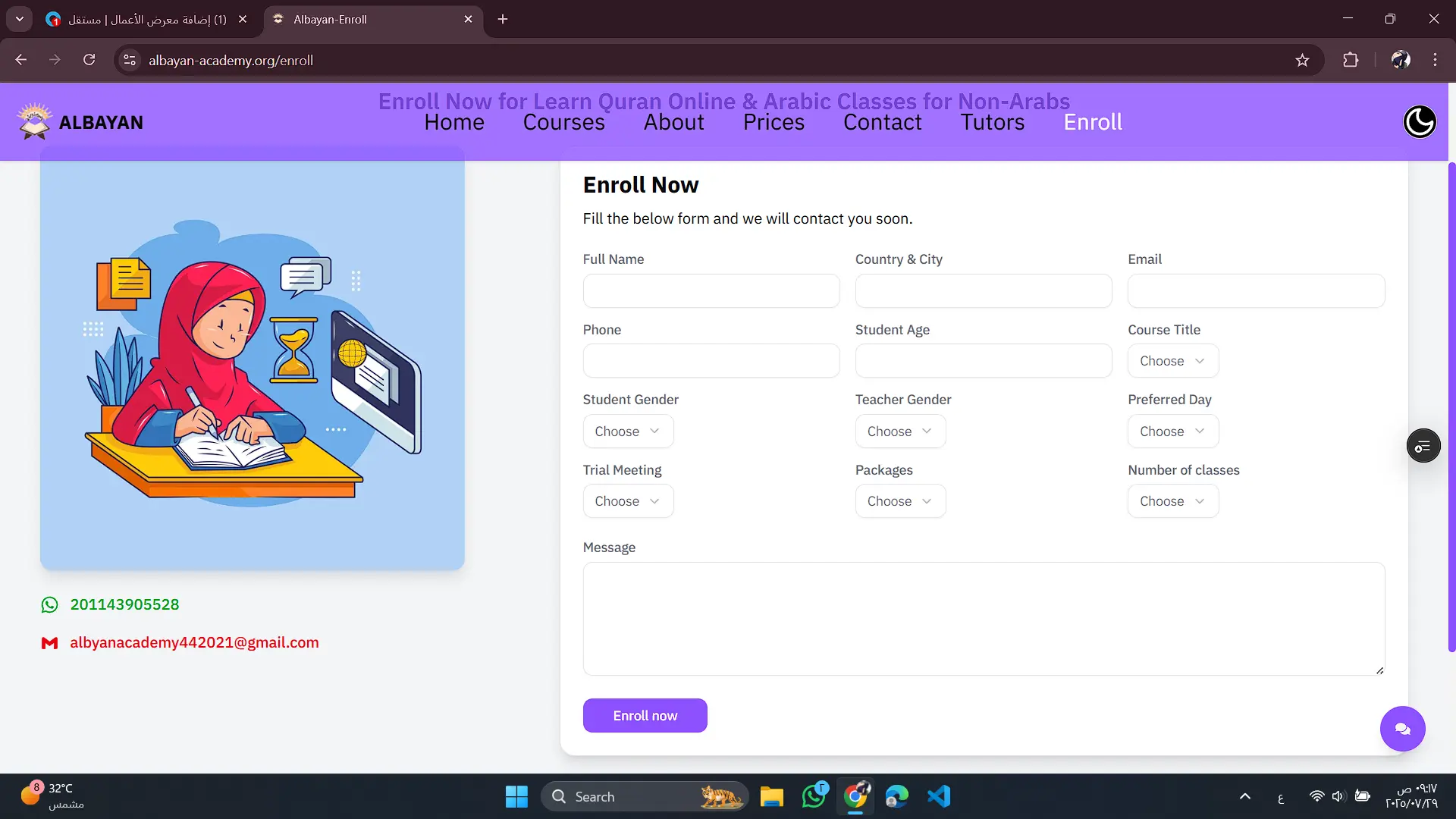Viewport: 1456px width, 819px height.
Task: View site information icon in the address bar
Action: (x=130, y=61)
